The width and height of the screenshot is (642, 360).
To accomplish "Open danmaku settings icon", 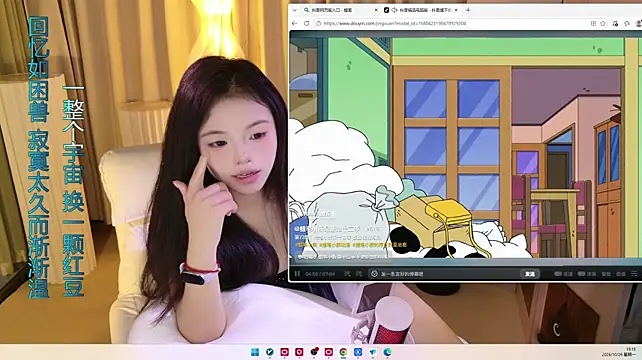I will click(x=359, y=274).
